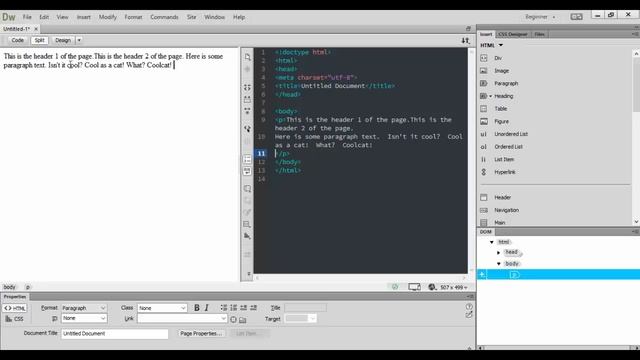Open the ID None dropdown
Screen dimensions: 640x360
tap(84, 318)
